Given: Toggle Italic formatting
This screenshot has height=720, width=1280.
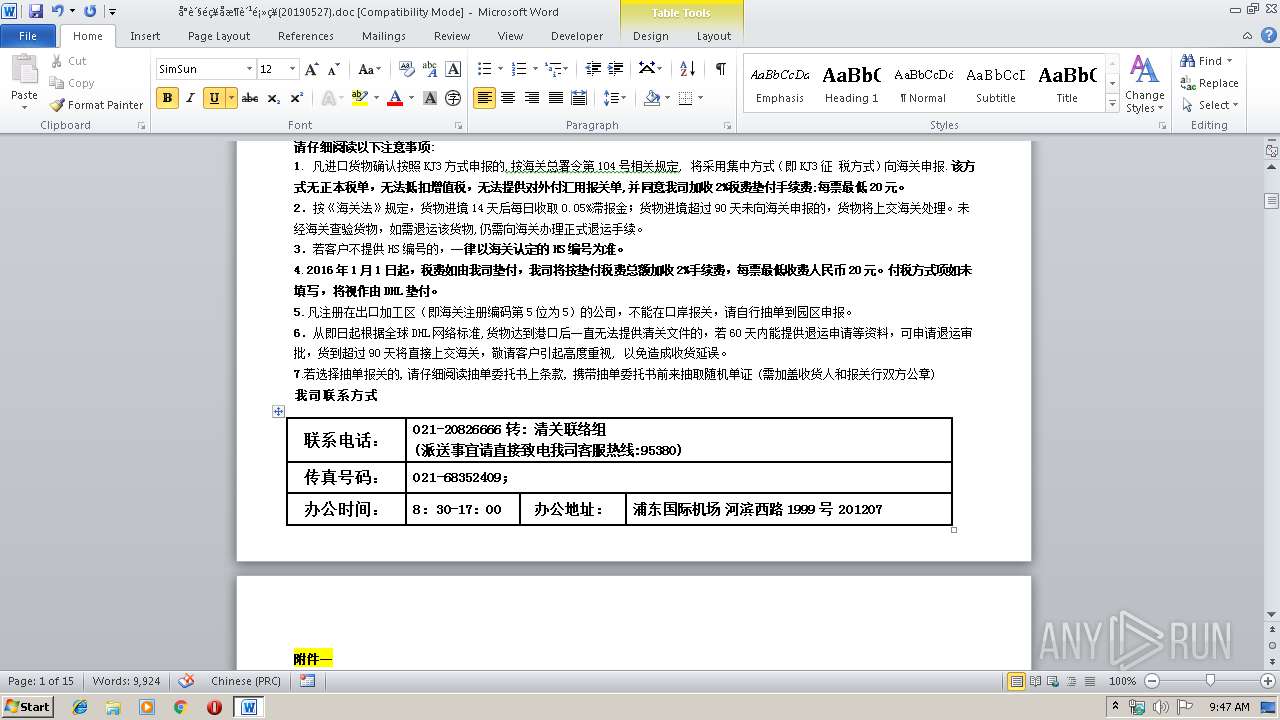Looking at the screenshot, I should coord(190,98).
